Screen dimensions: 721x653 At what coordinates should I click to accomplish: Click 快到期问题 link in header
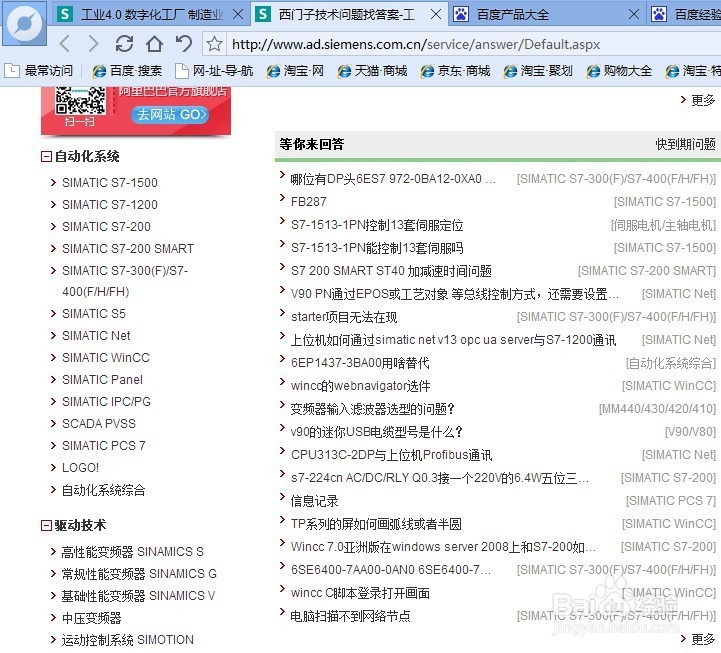[x=686, y=144]
